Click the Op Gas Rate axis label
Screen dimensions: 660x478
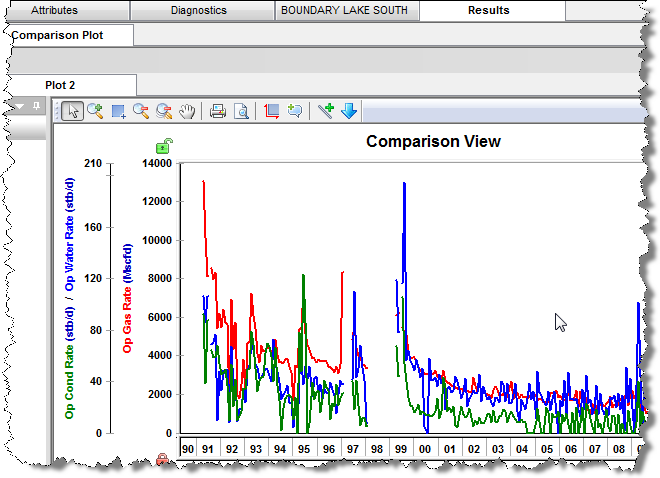pyautogui.click(x=128, y=297)
